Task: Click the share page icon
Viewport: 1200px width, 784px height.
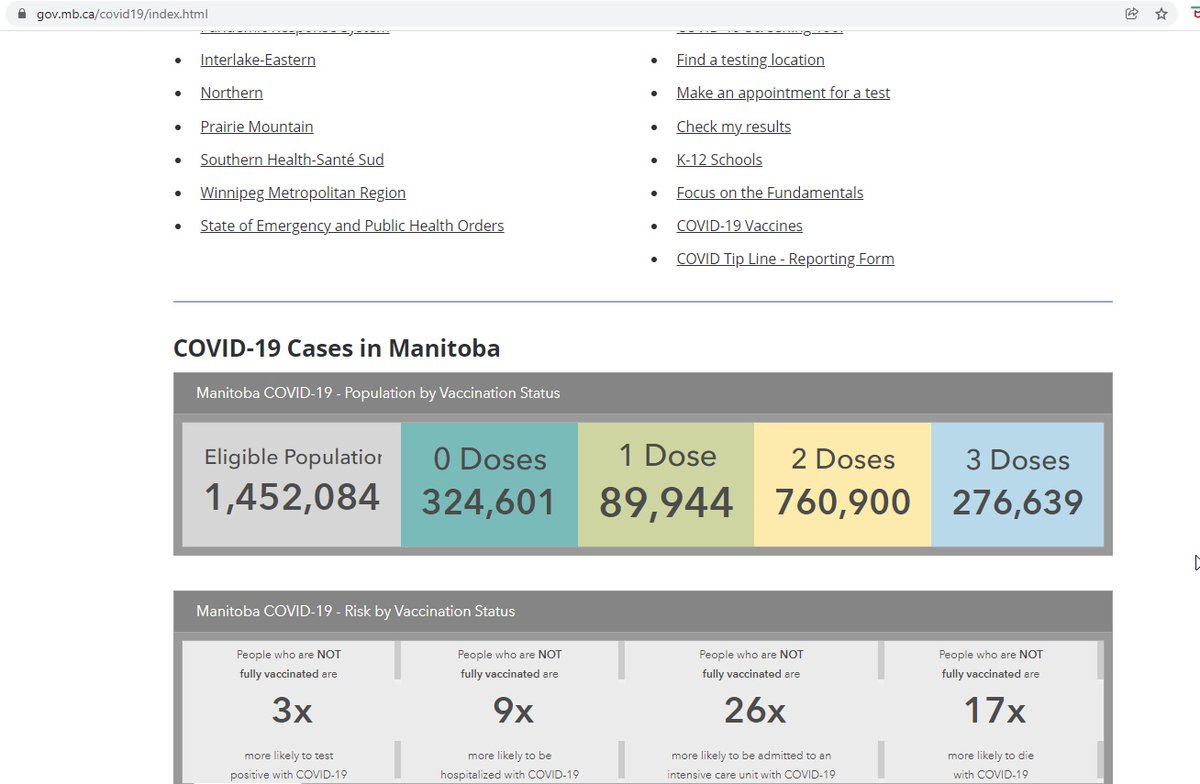Action: point(1131,14)
